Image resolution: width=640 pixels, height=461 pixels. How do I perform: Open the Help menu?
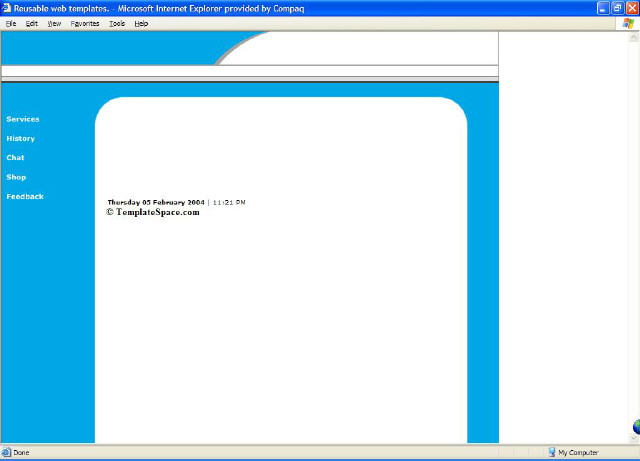pos(141,23)
